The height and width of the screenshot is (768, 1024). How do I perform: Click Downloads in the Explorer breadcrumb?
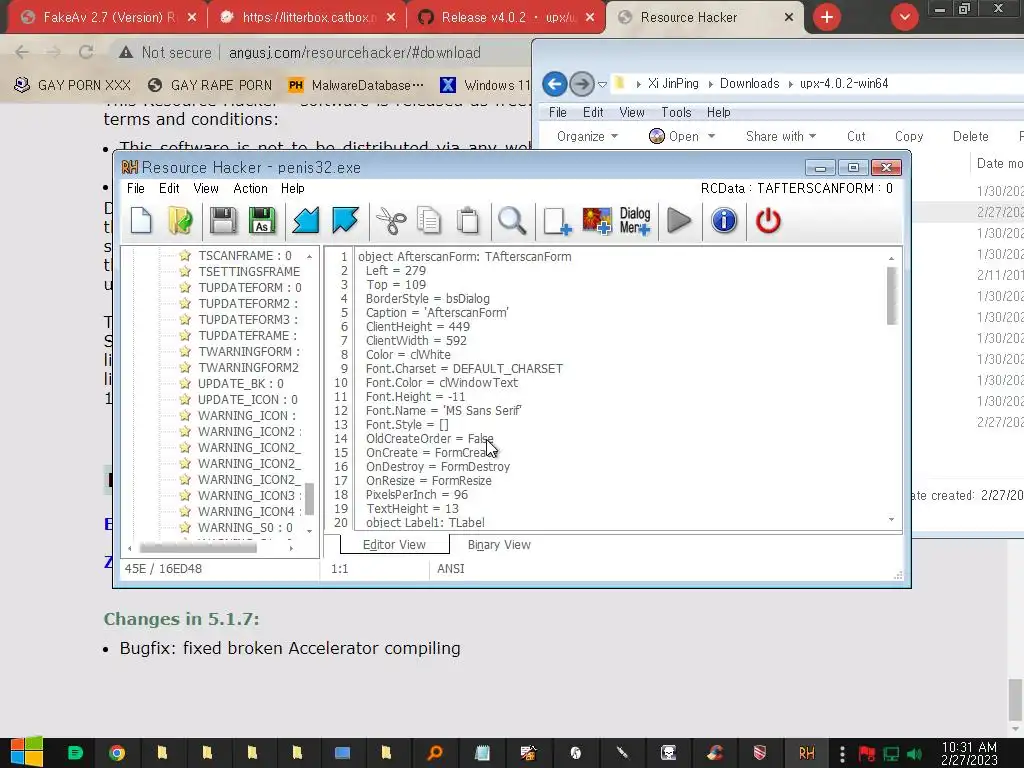[x=749, y=84]
